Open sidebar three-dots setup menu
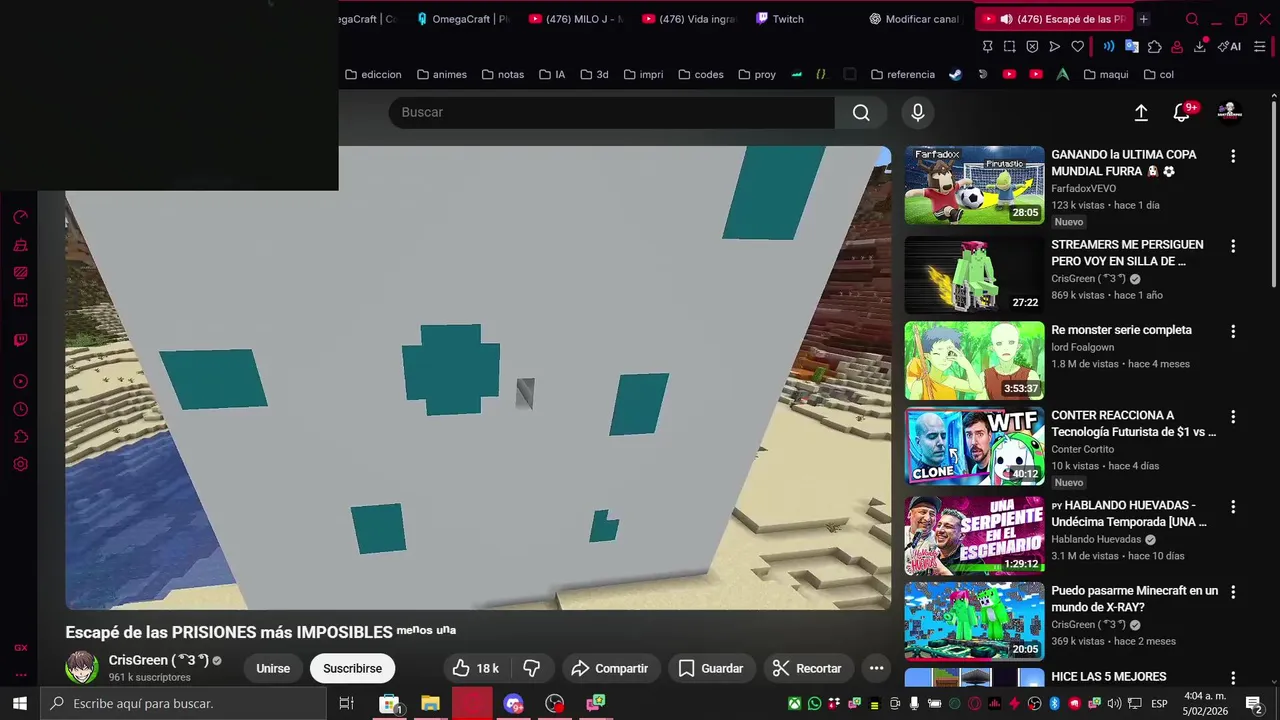 point(20,673)
